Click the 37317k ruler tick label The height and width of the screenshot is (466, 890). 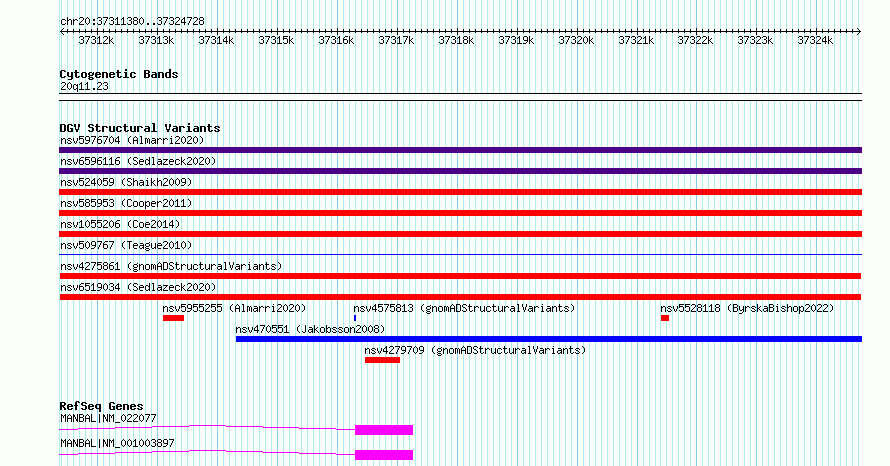coord(396,41)
